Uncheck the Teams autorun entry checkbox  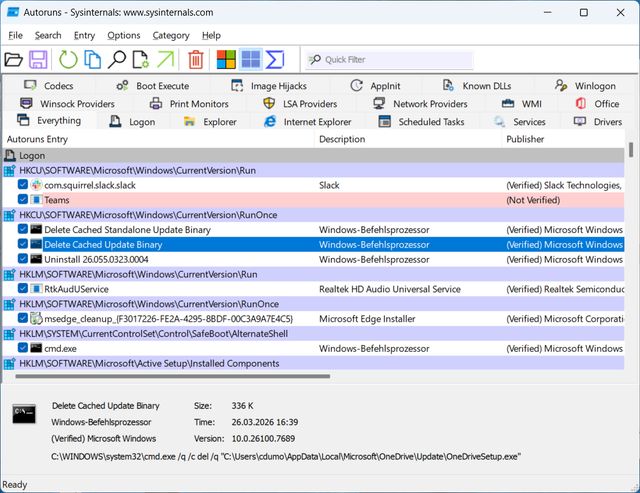coord(23,200)
